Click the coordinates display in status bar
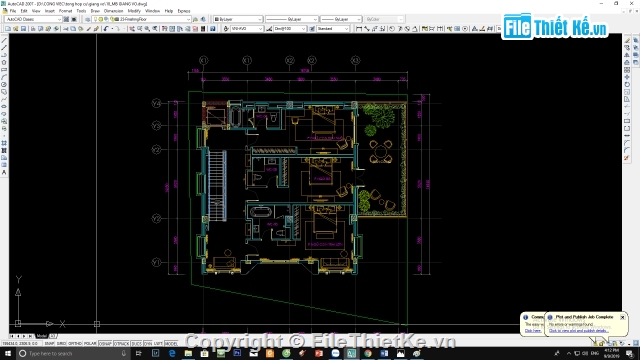 pos(21,344)
